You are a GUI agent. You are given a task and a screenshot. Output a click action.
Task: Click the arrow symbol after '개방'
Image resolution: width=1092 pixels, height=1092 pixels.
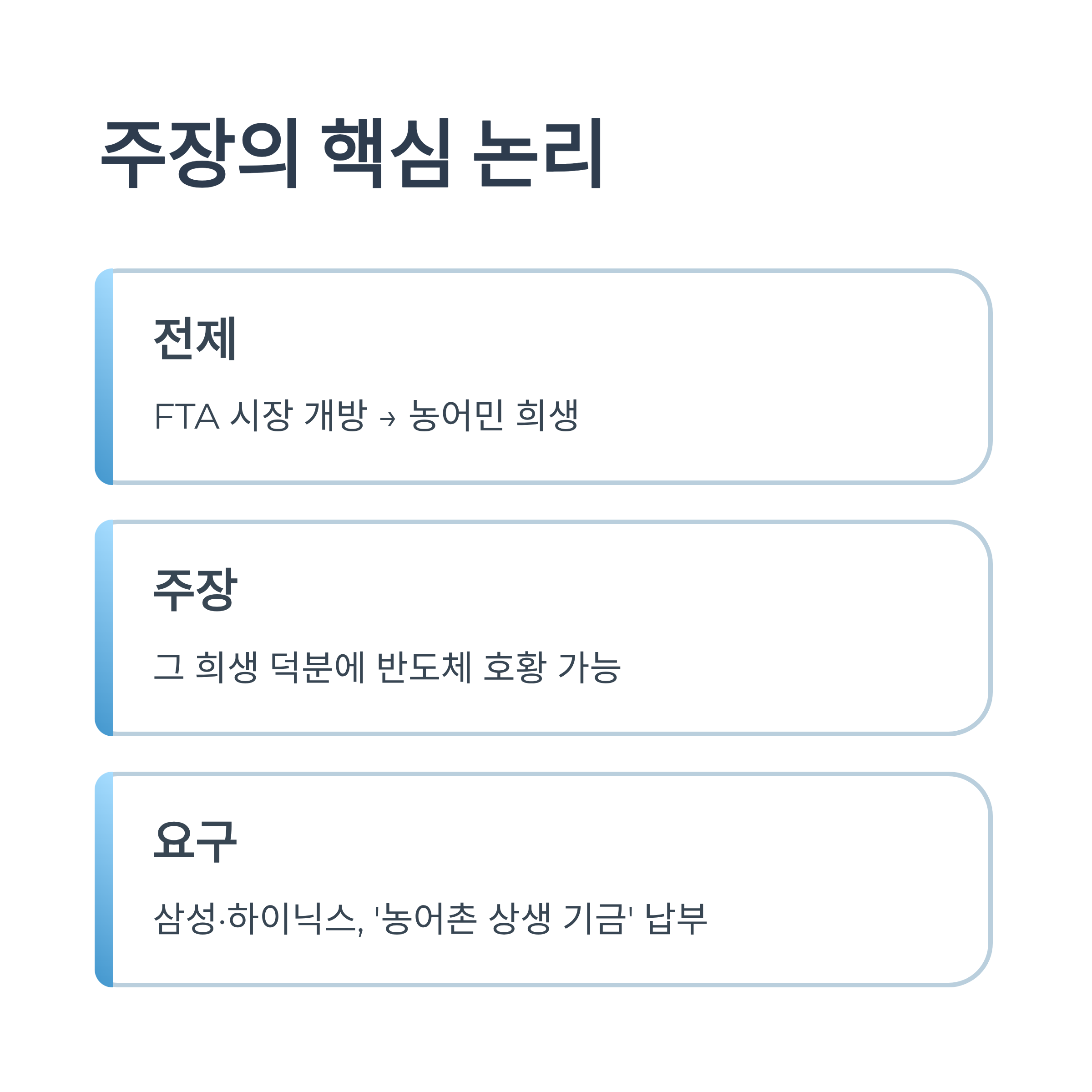tap(387, 419)
